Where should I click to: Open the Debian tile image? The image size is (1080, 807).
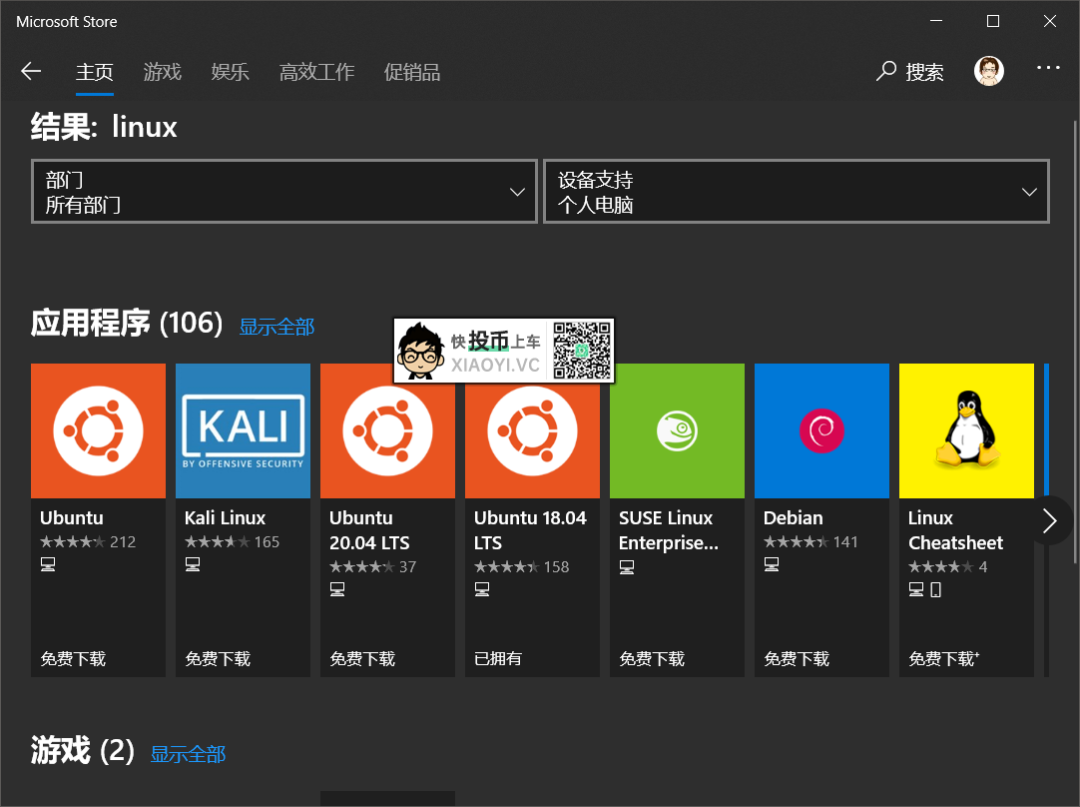[x=822, y=430]
